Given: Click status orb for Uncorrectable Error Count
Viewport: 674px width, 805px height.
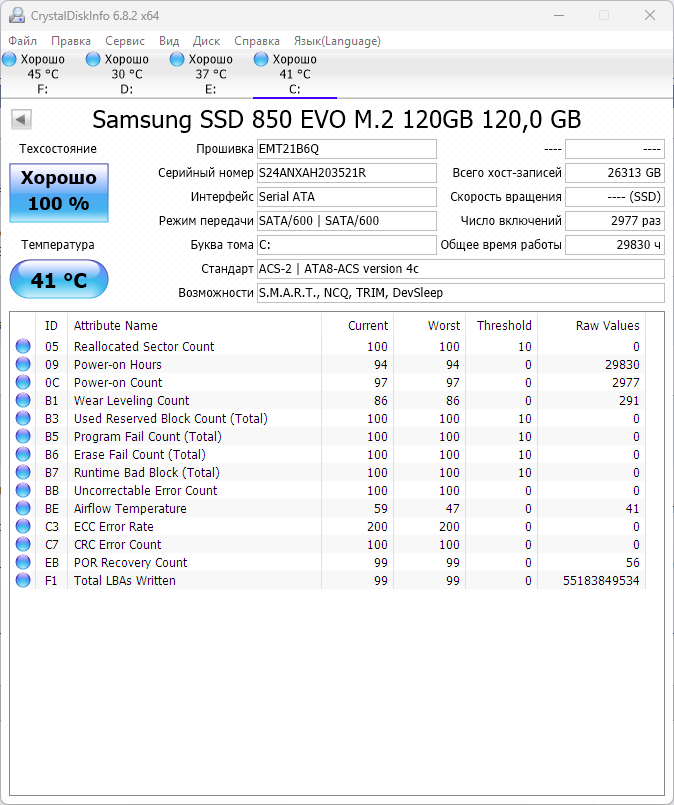Looking at the screenshot, I should (x=23, y=490).
